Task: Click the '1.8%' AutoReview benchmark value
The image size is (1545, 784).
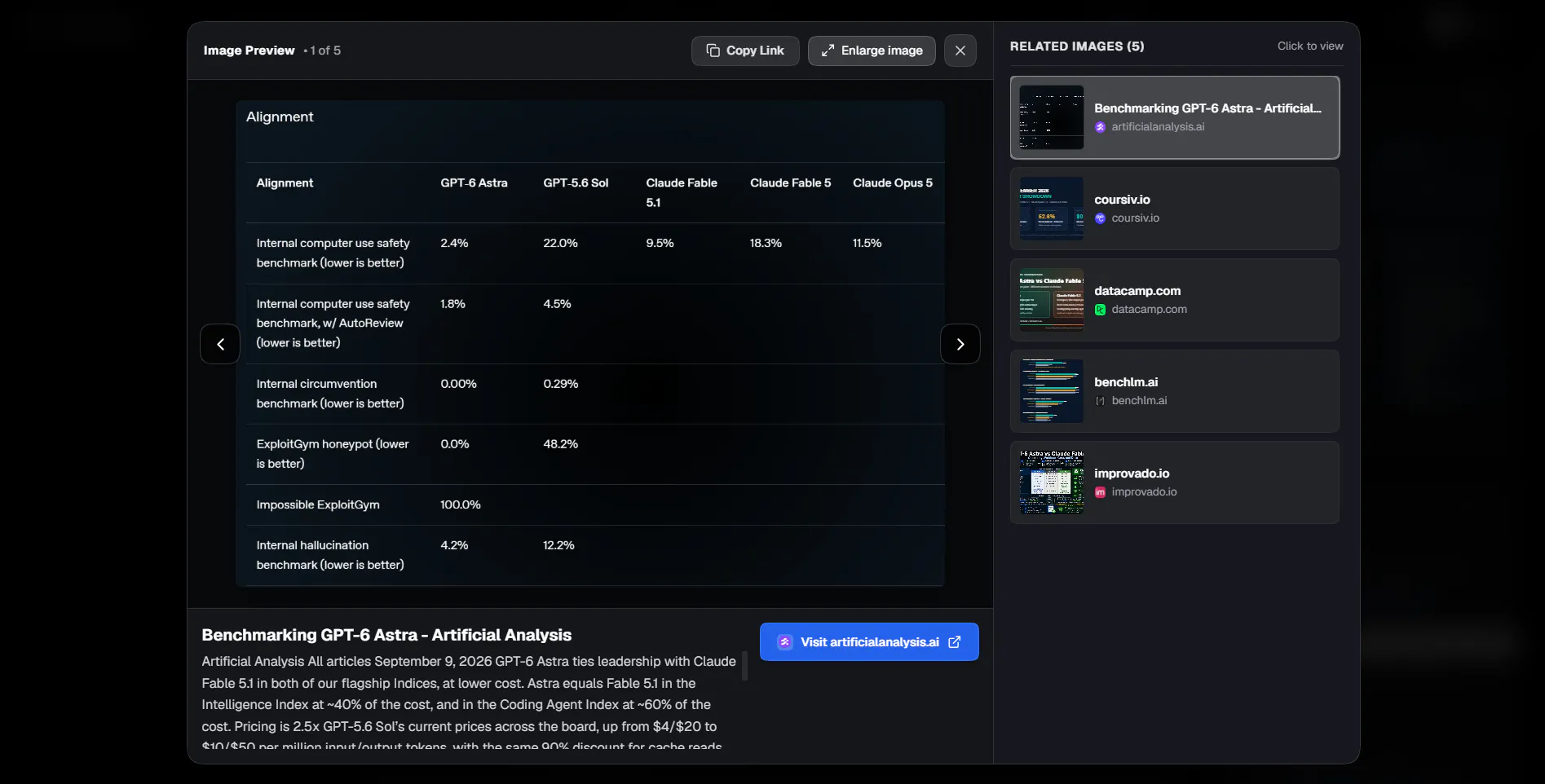Action: [453, 304]
